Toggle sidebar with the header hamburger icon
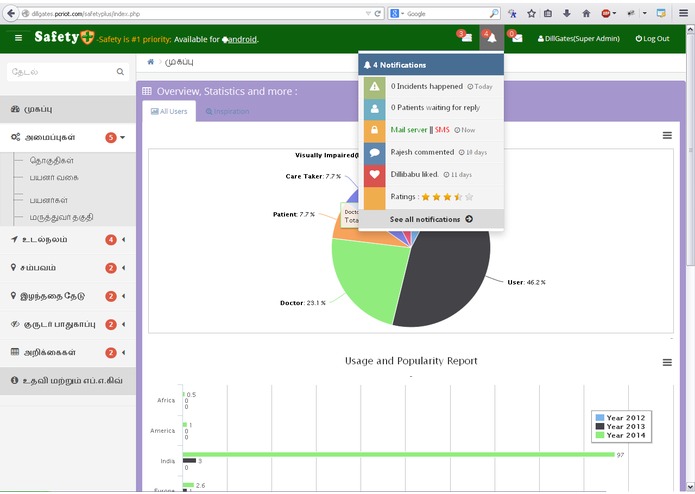This screenshot has width=695, height=494. pos(18,38)
